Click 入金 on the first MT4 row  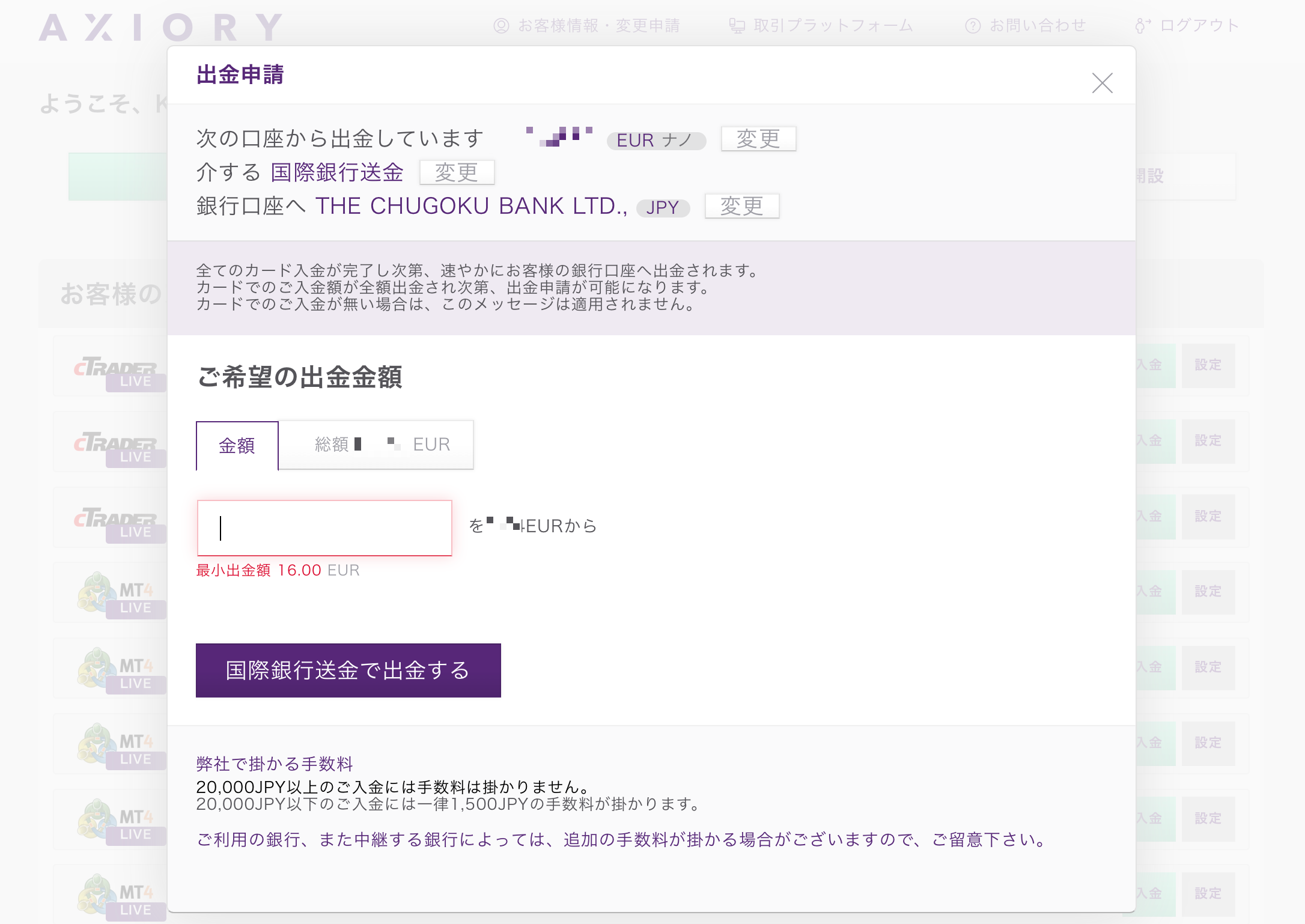[x=1155, y=592]
